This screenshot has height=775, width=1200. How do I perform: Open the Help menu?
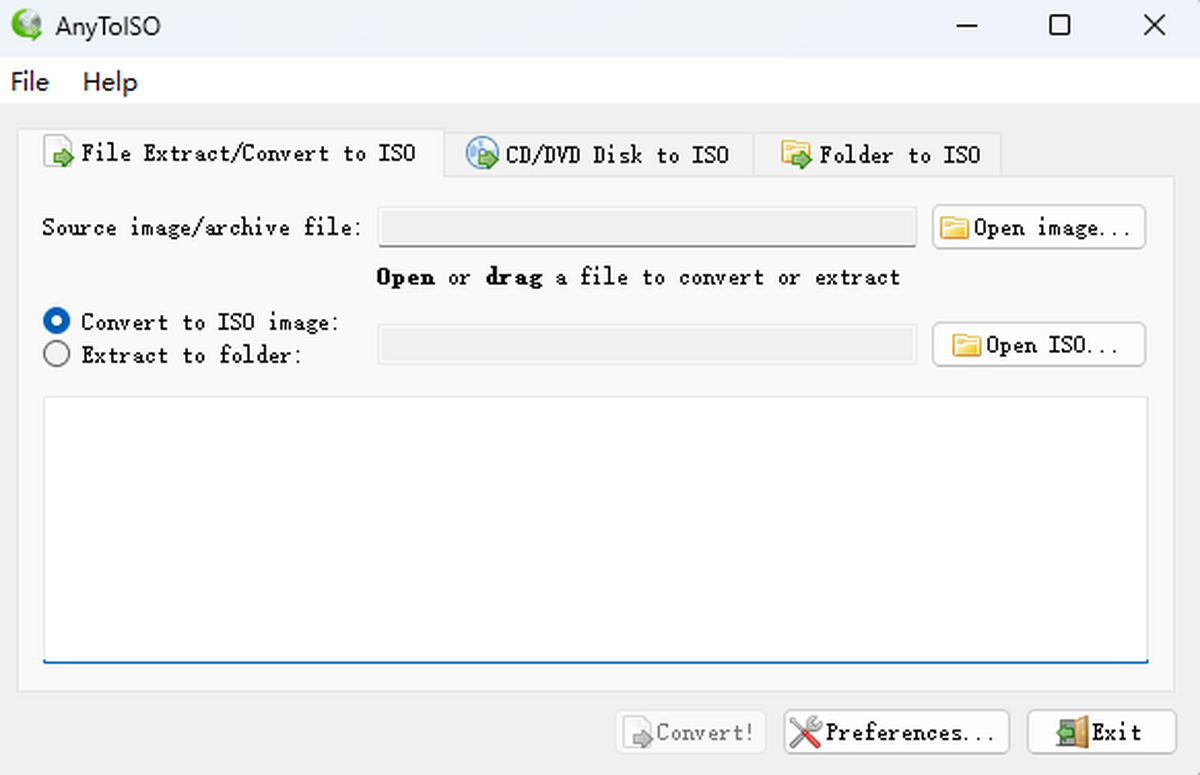110,82
